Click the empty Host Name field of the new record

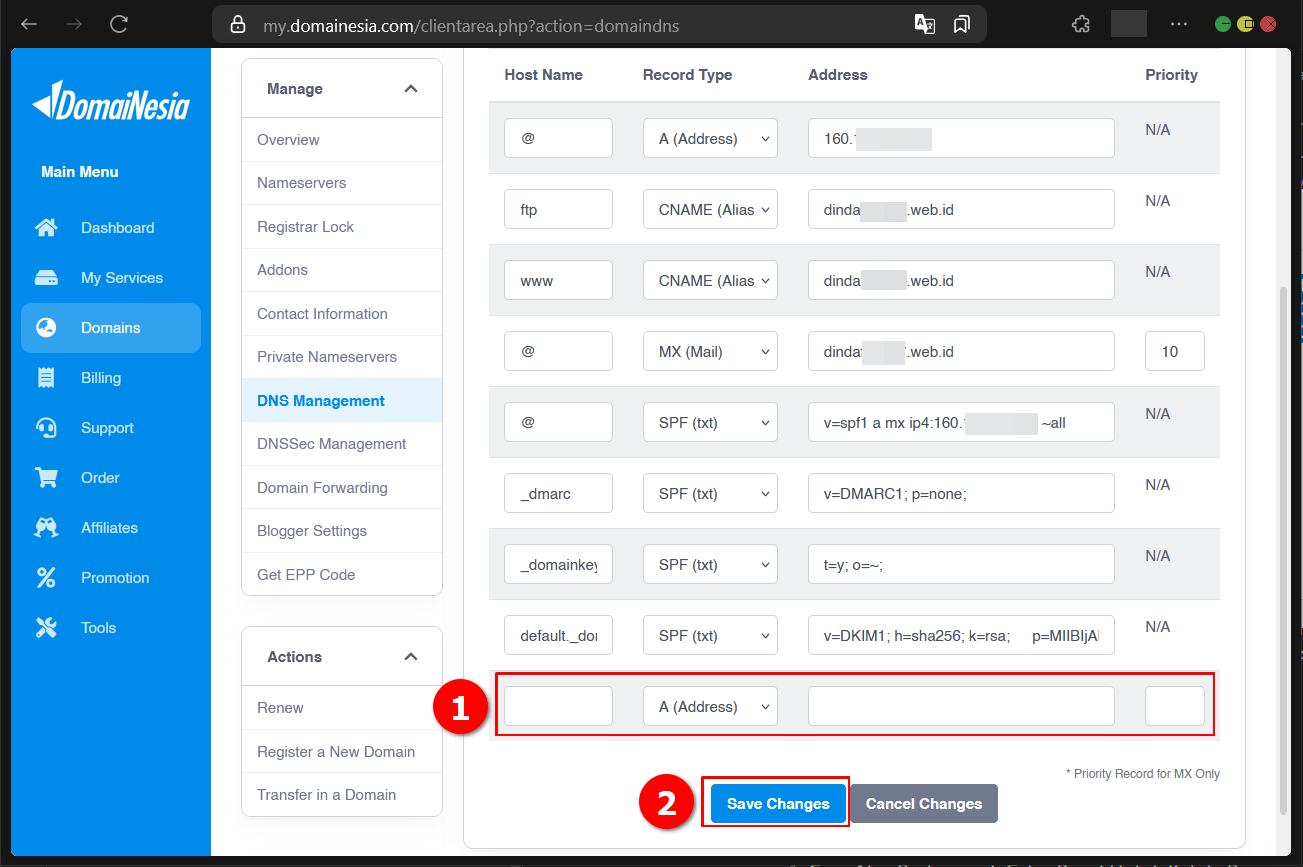pos(558,706)
